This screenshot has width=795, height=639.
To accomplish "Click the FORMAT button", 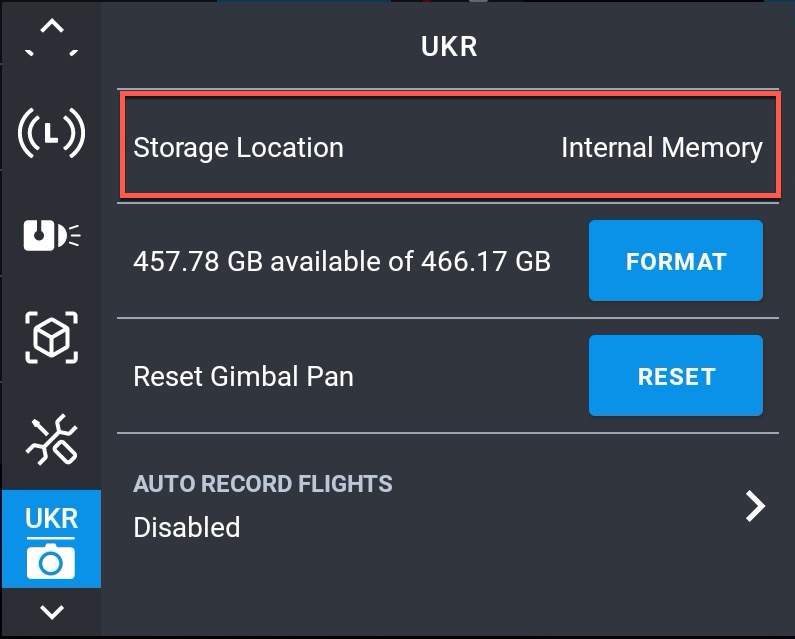I will (675, 261).
